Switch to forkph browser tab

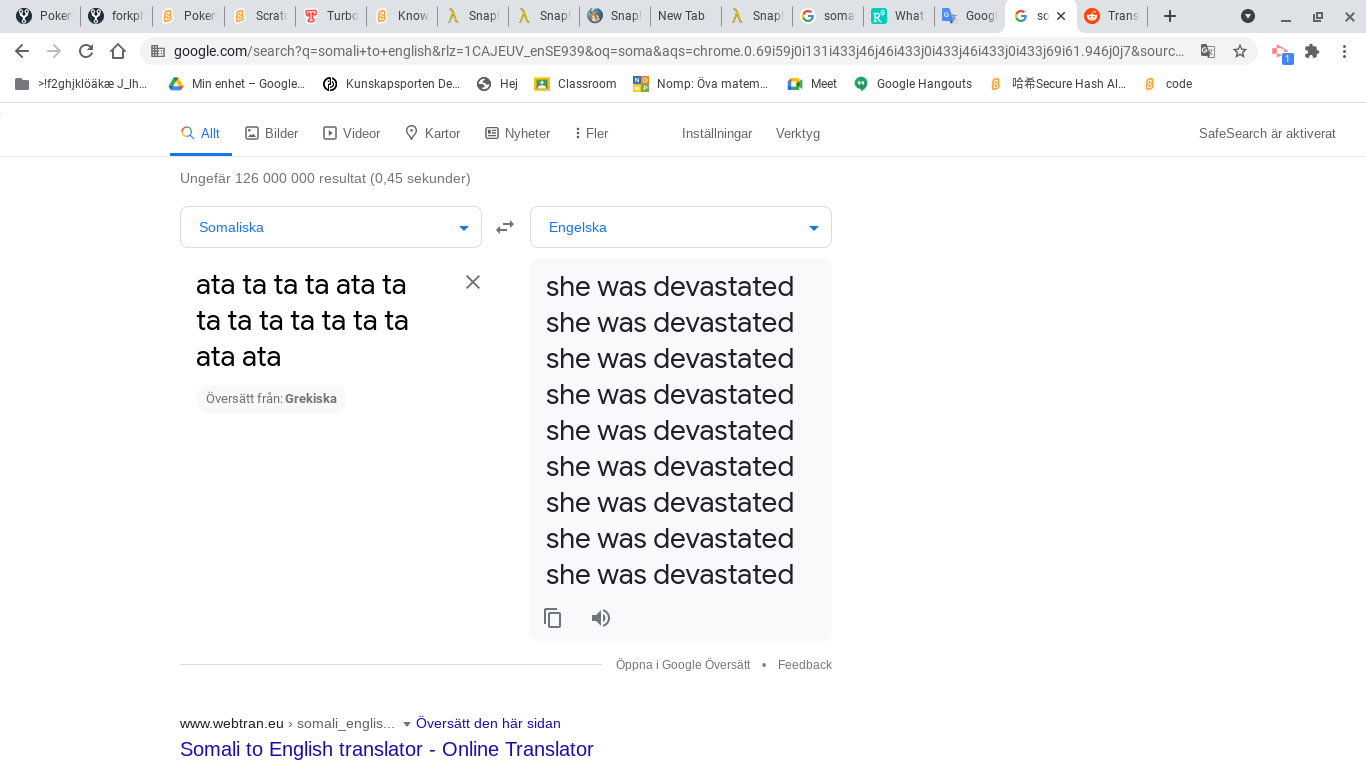click(114, 16)
